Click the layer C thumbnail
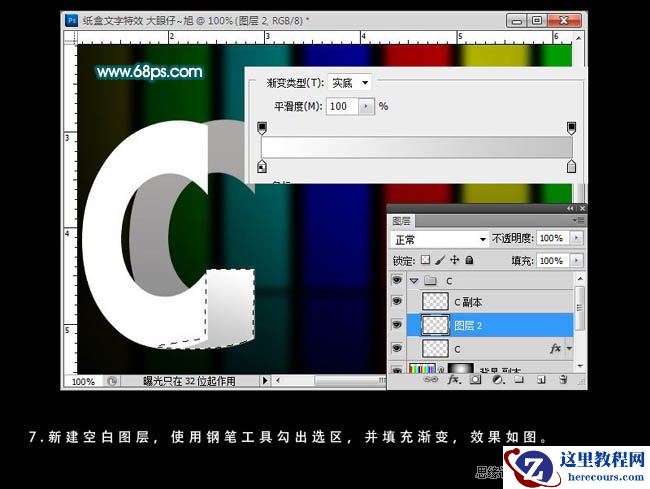 pyautogui.click(x=435, y=349)
